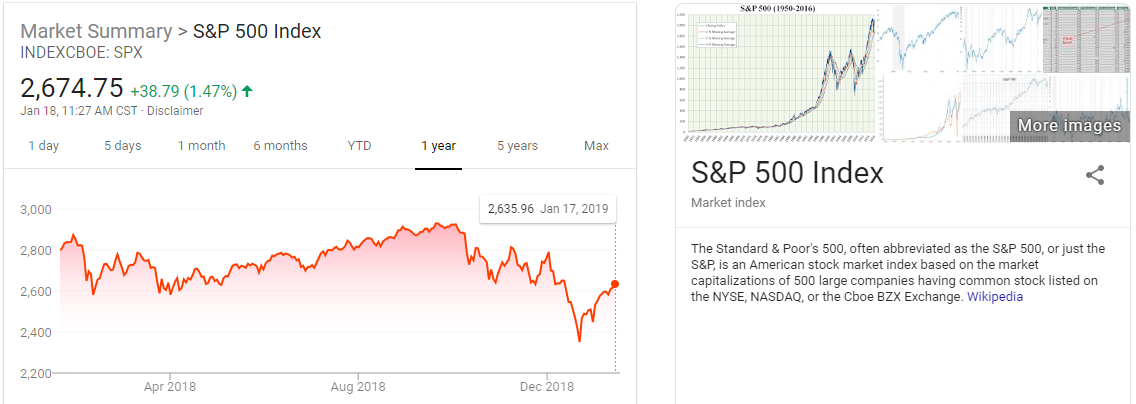This screenshot has height=404, width=1136.
Task: Select the 1 day range tab
Action: point(43,146)
